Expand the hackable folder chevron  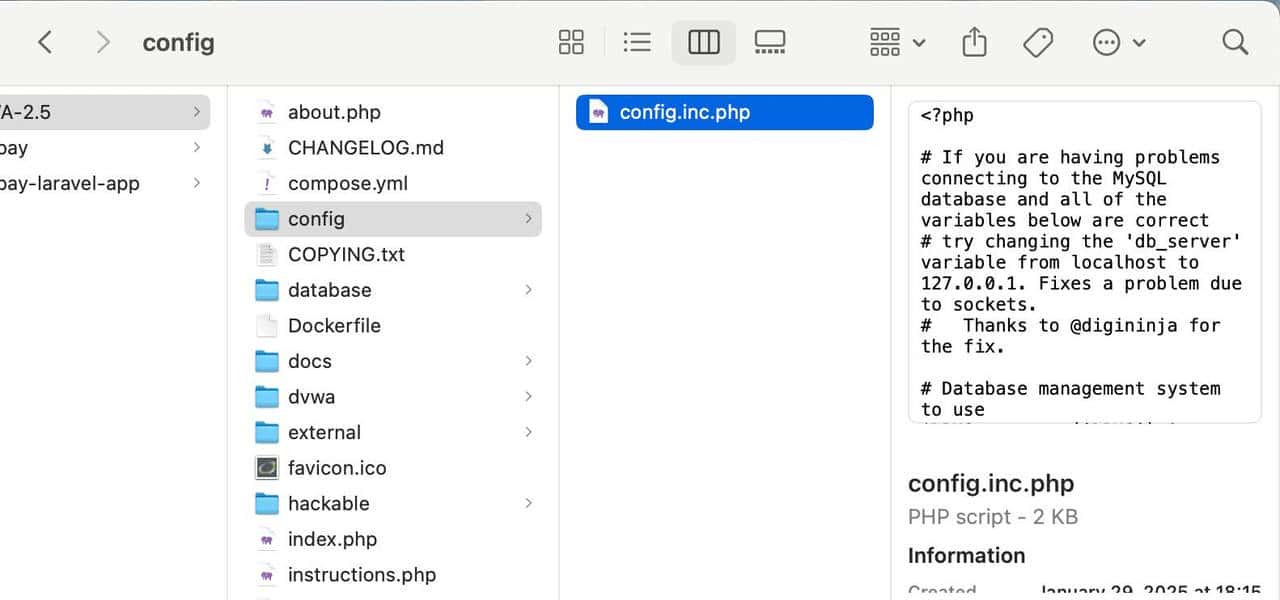pos(528,503)
